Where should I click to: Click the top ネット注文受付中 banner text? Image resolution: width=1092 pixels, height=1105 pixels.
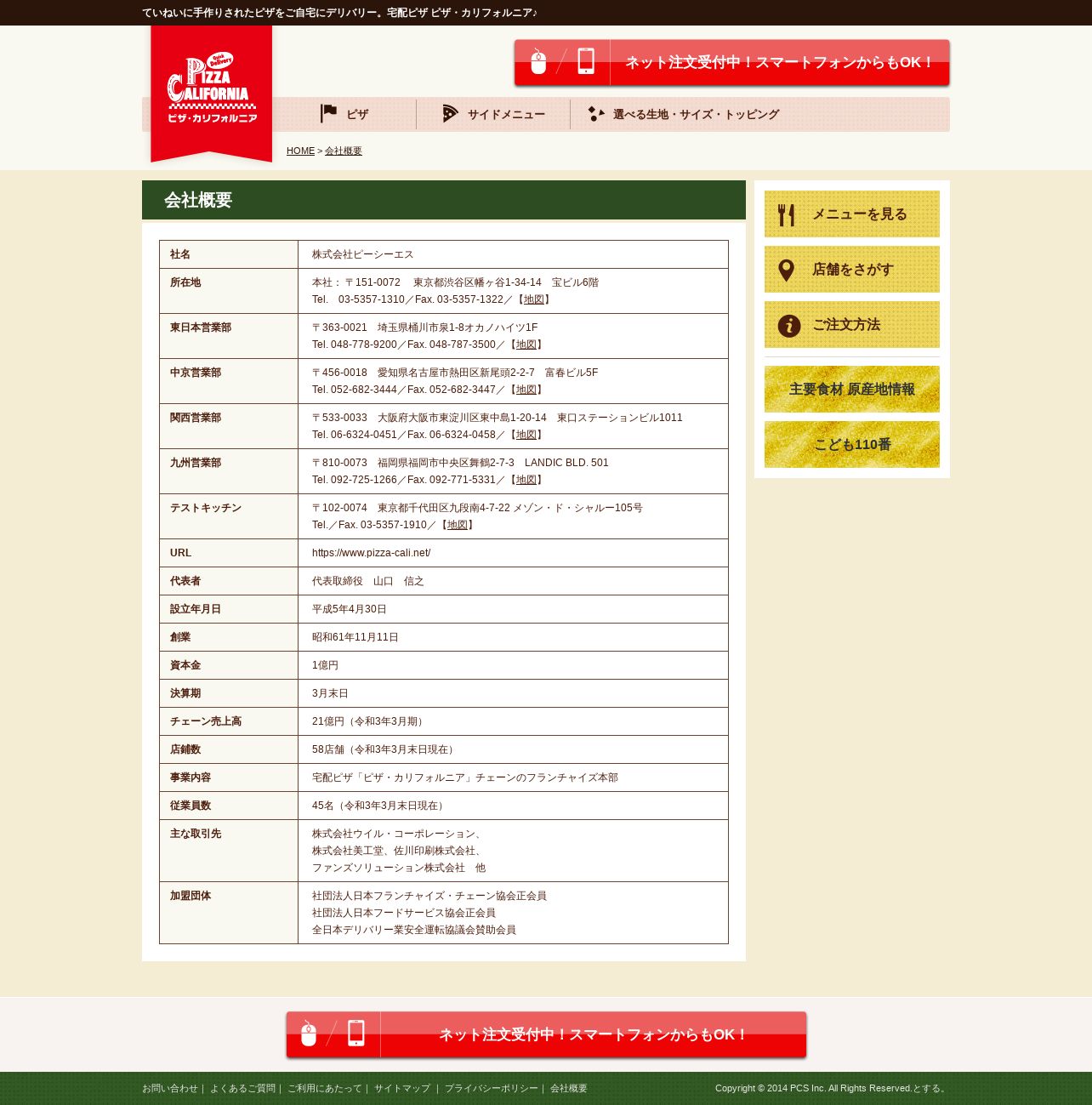(780, 63)
